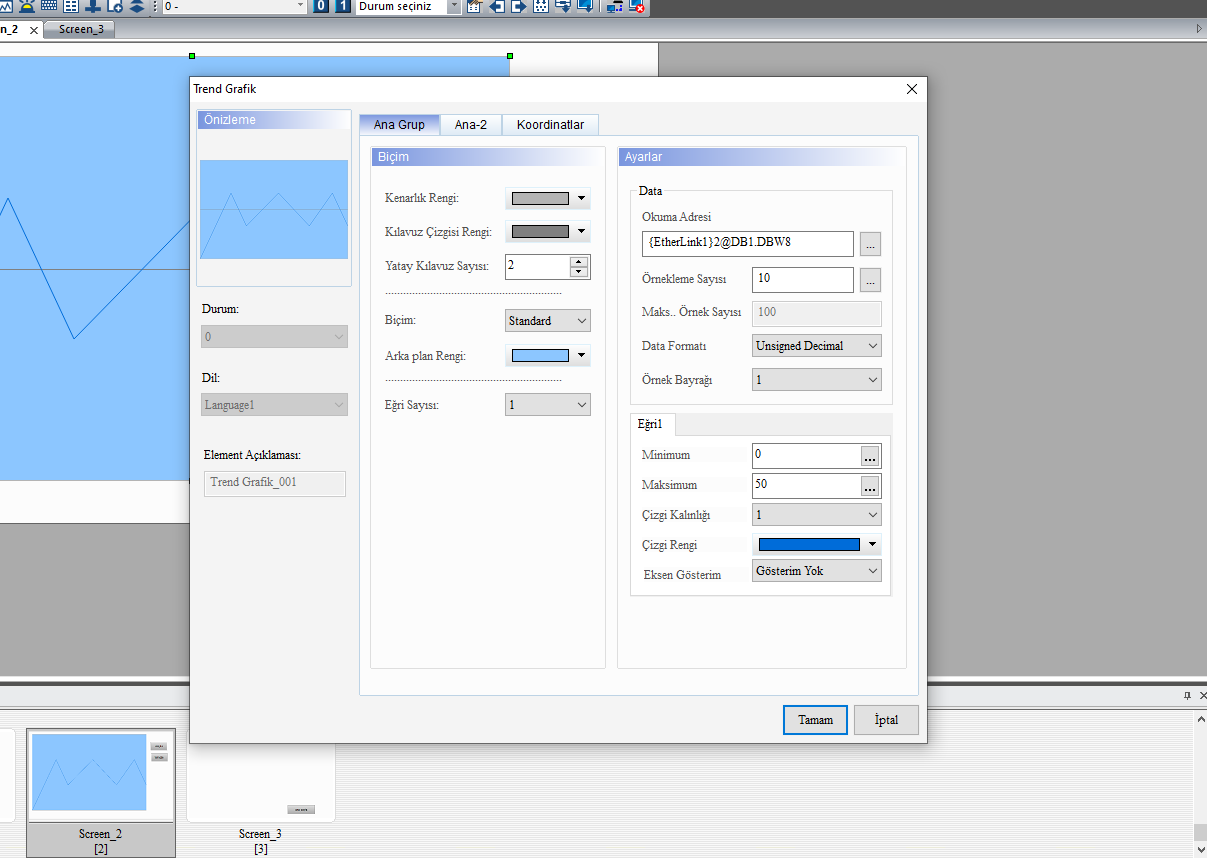Pin the bottom screens panel
Screen dimensions: 1207x858
click(x=1188, y=695)
